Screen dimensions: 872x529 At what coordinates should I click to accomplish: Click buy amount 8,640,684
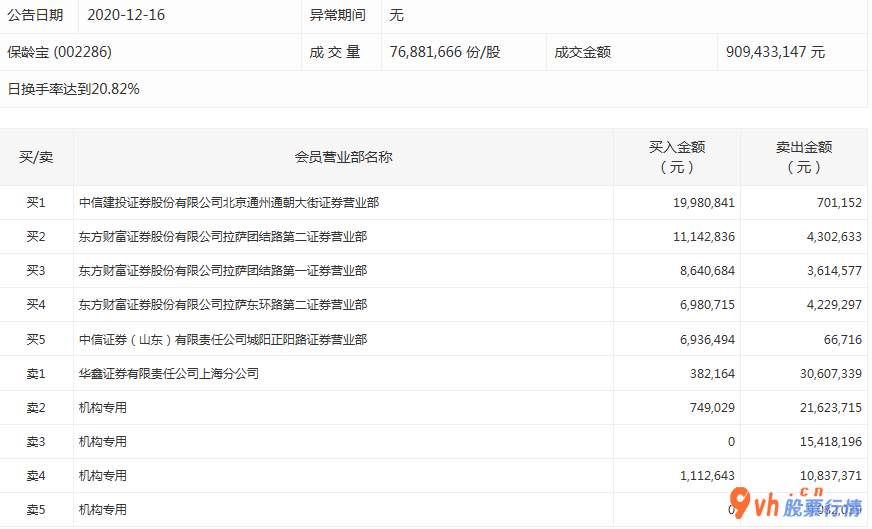[707, 271]
